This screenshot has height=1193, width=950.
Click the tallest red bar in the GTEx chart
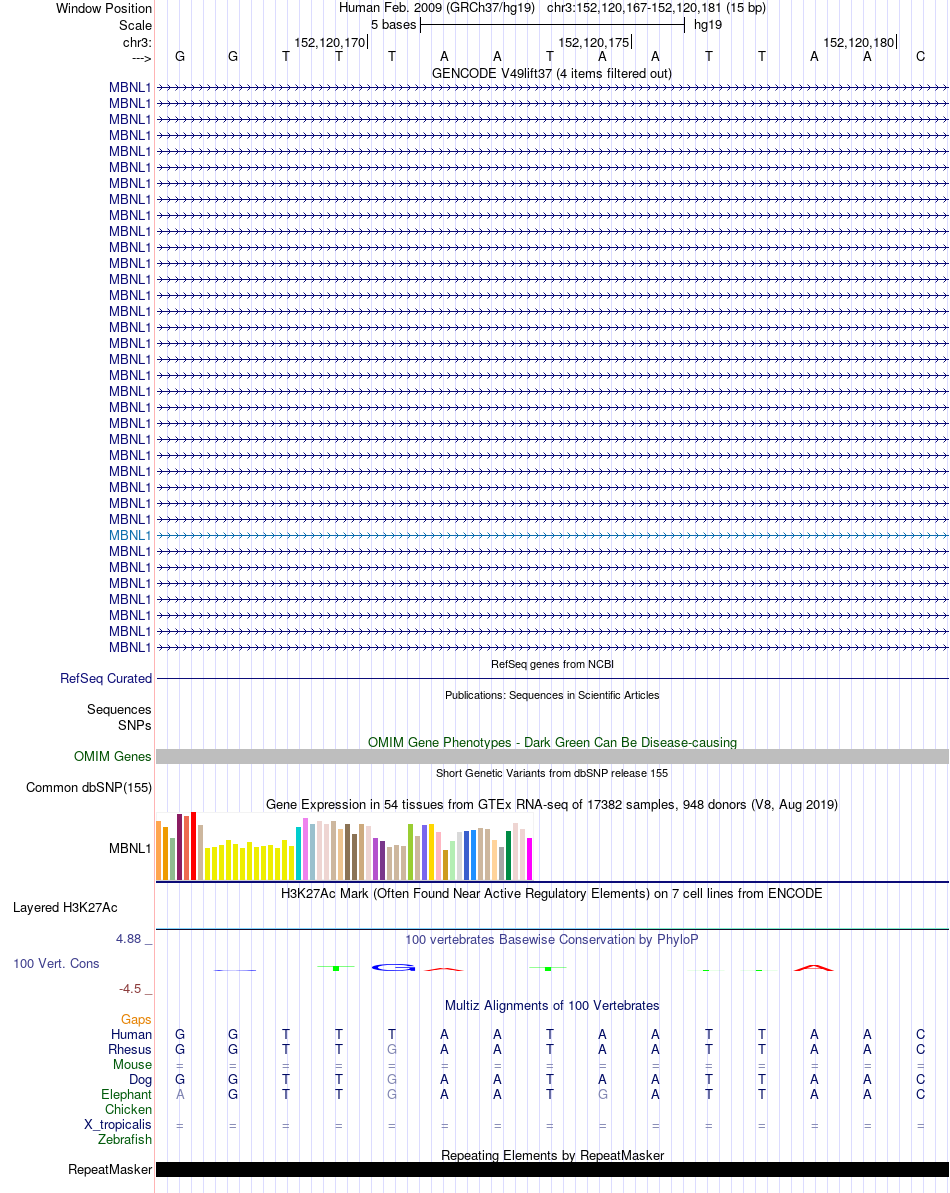click(x=193, y=846)
